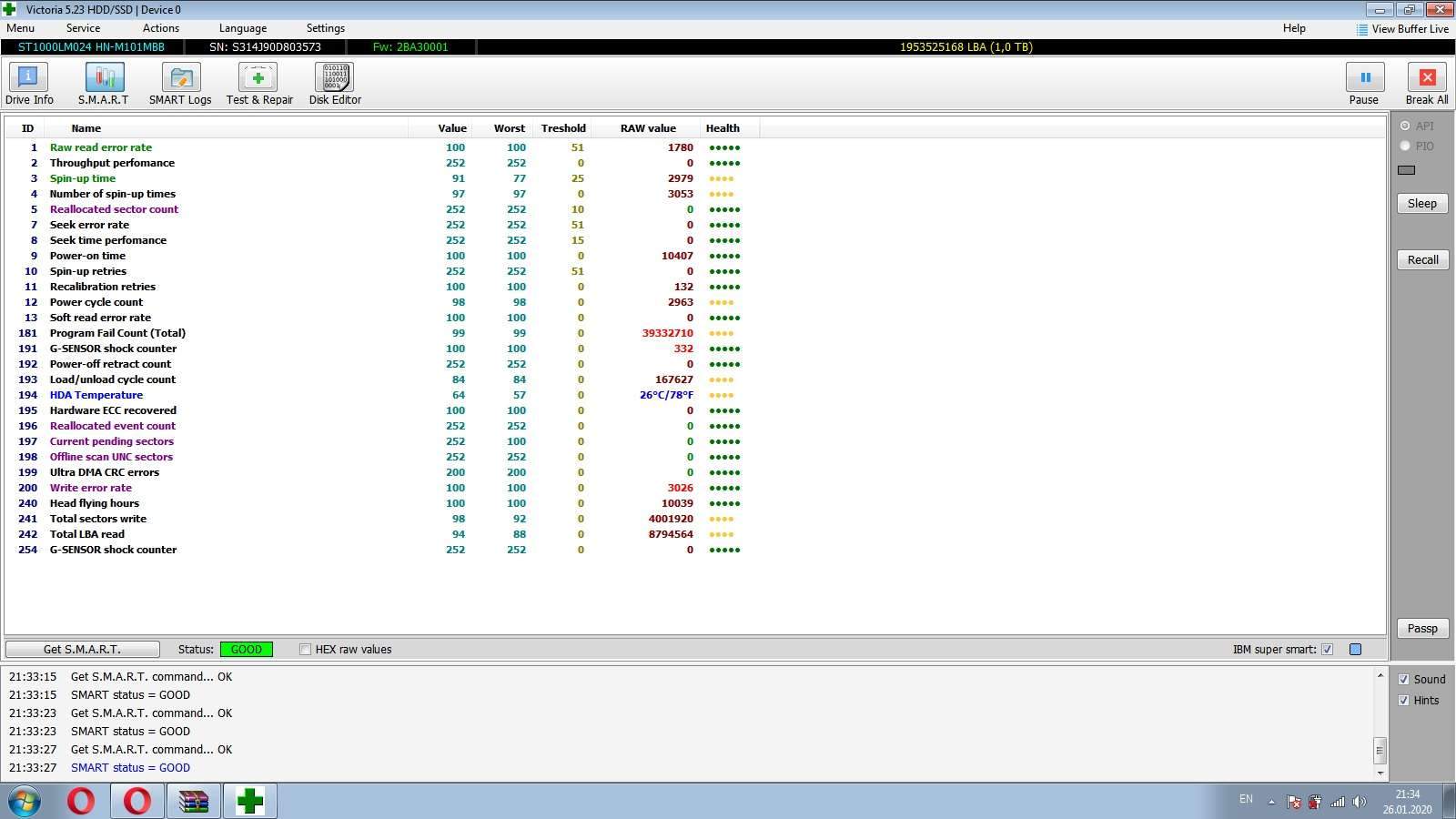Launch the Disk Editor
The height and width of the screenshot is (819, 1456).
click(x=334, y=84)
